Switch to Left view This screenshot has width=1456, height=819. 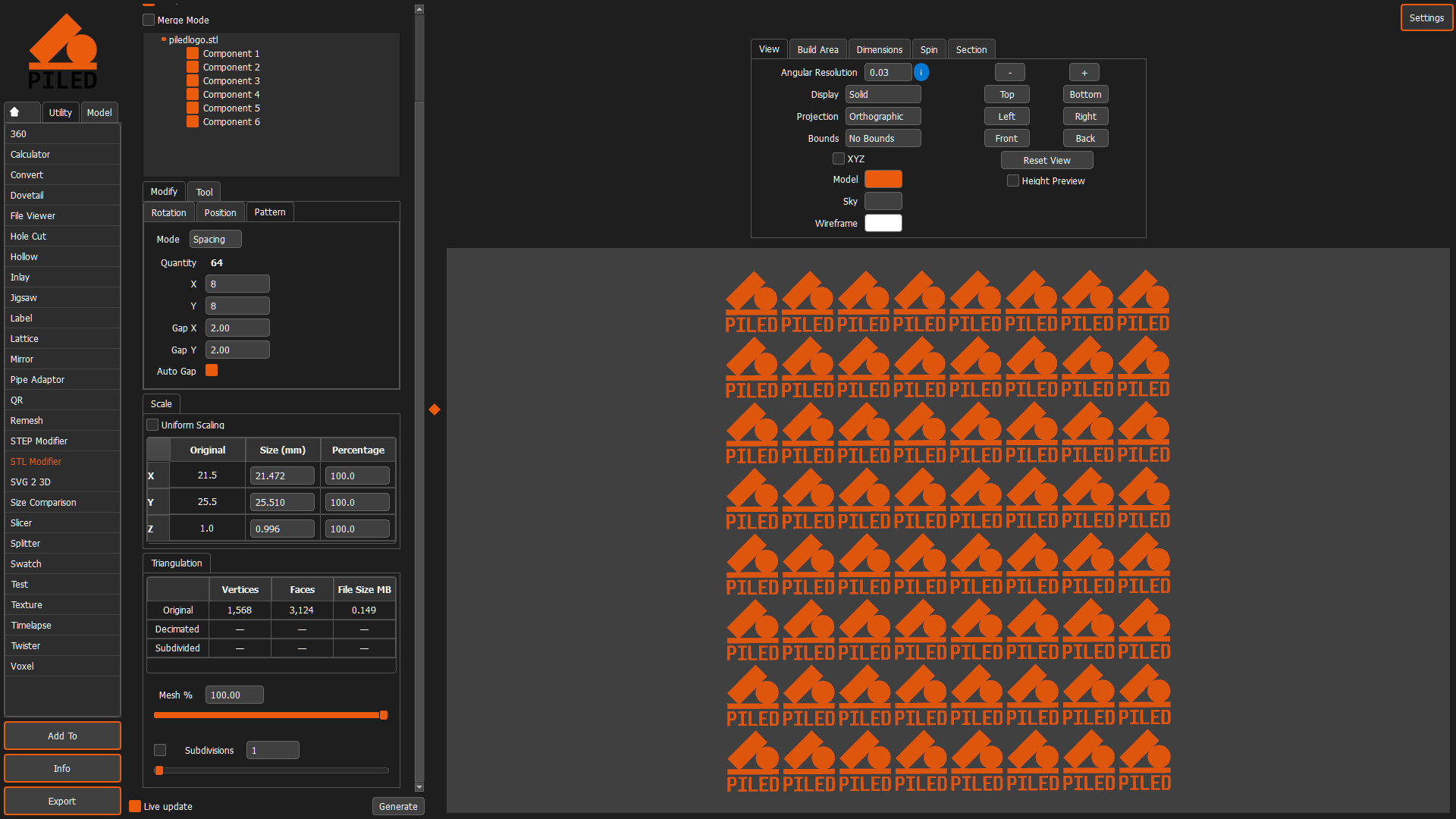1006,116
